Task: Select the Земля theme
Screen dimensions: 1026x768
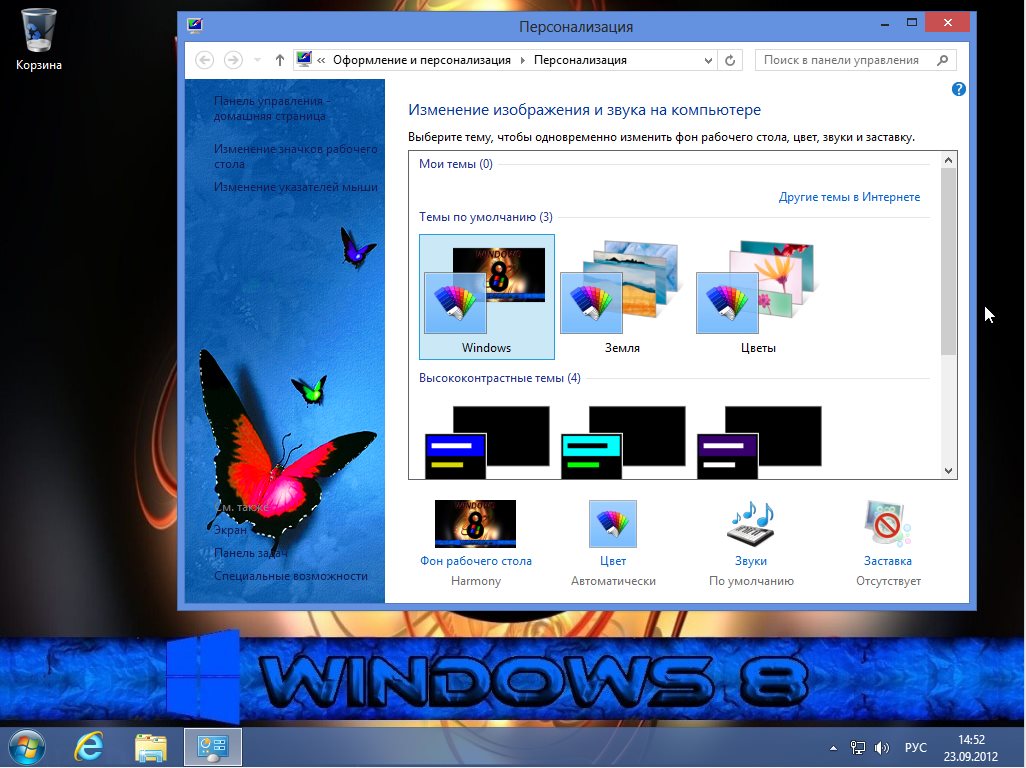Action: pos(621,298)
